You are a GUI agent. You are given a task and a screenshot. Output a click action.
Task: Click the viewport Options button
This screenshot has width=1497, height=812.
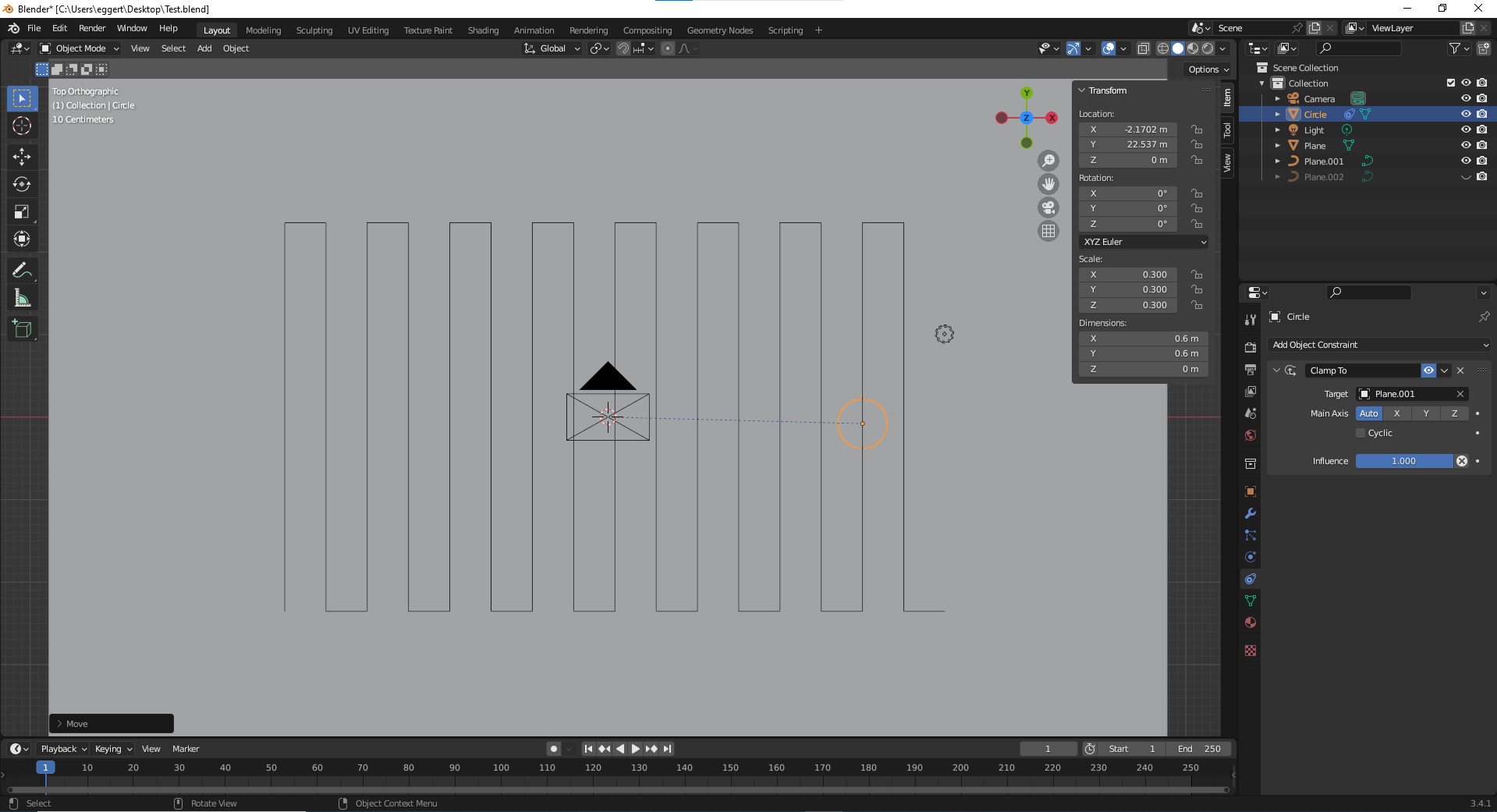pos(1208,69)
